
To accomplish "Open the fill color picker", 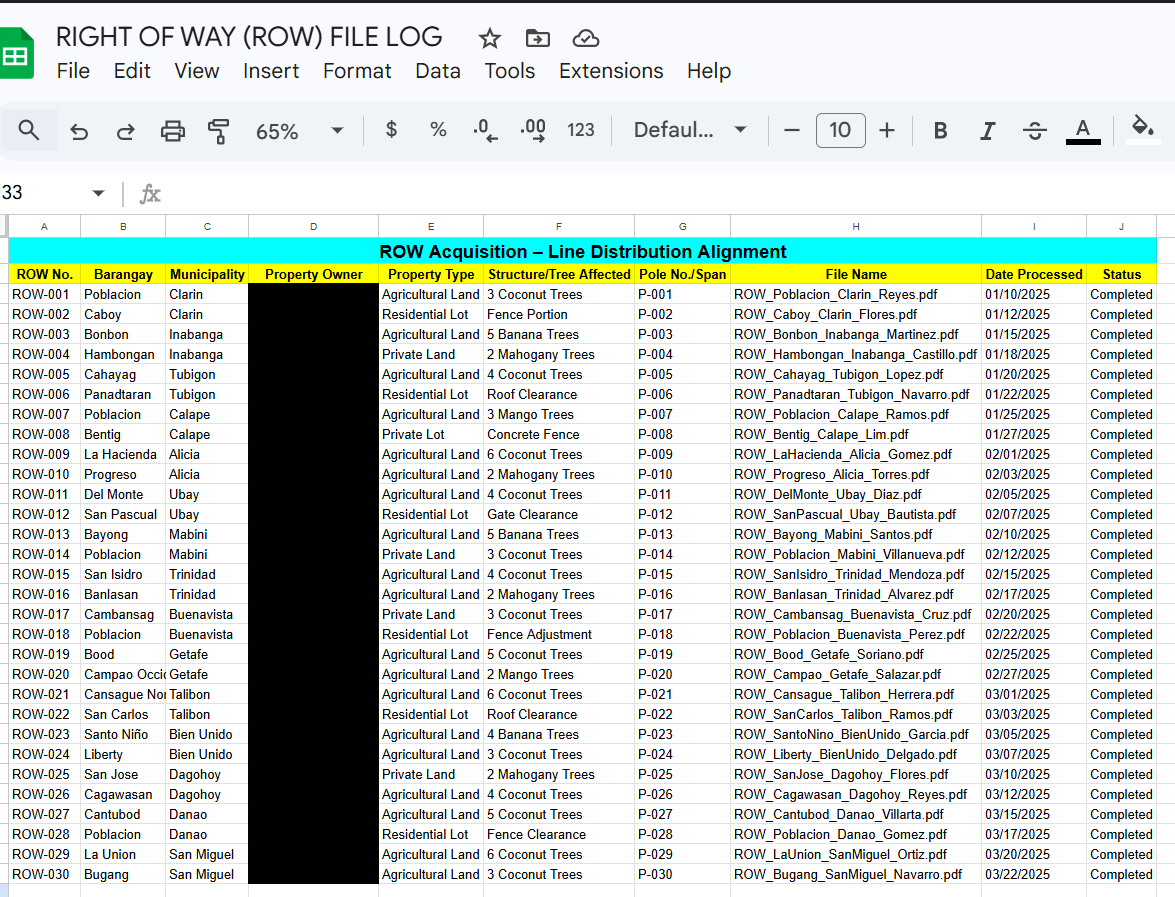I will click(1142, 129).
